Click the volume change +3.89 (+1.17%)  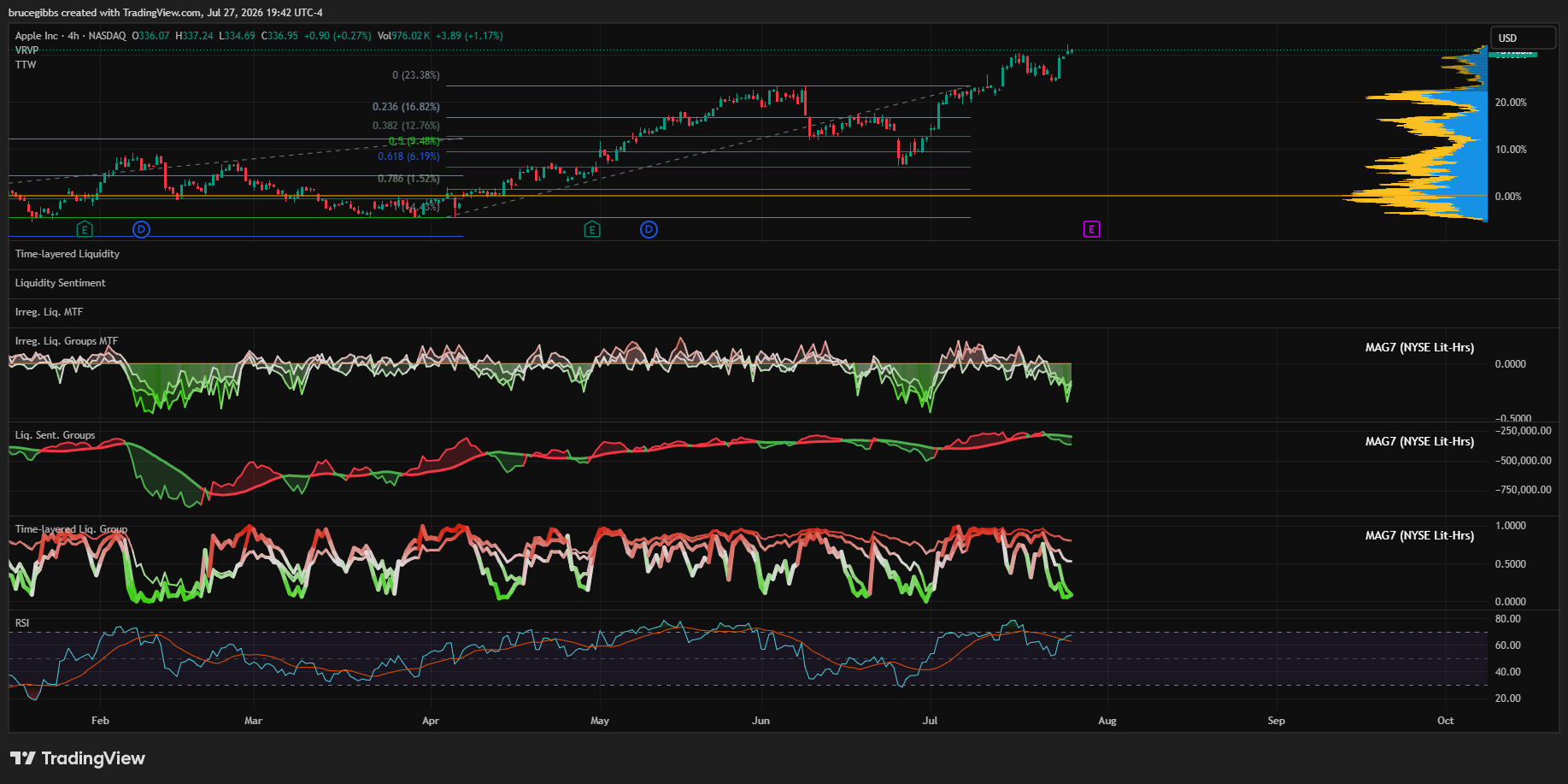(469, 36)
